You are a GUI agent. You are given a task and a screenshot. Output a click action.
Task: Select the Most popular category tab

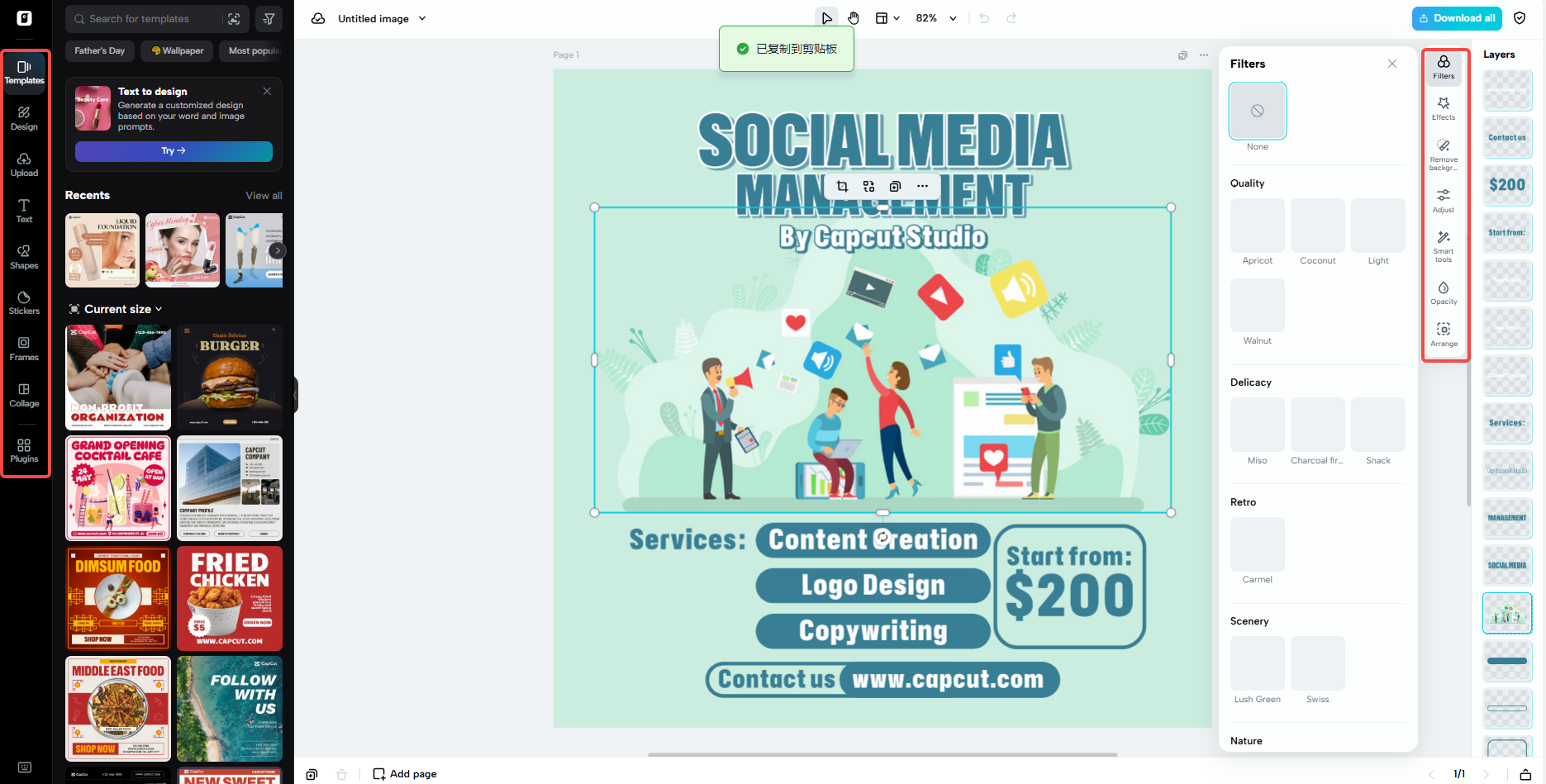pyautogui.click(x=251, y=51)
